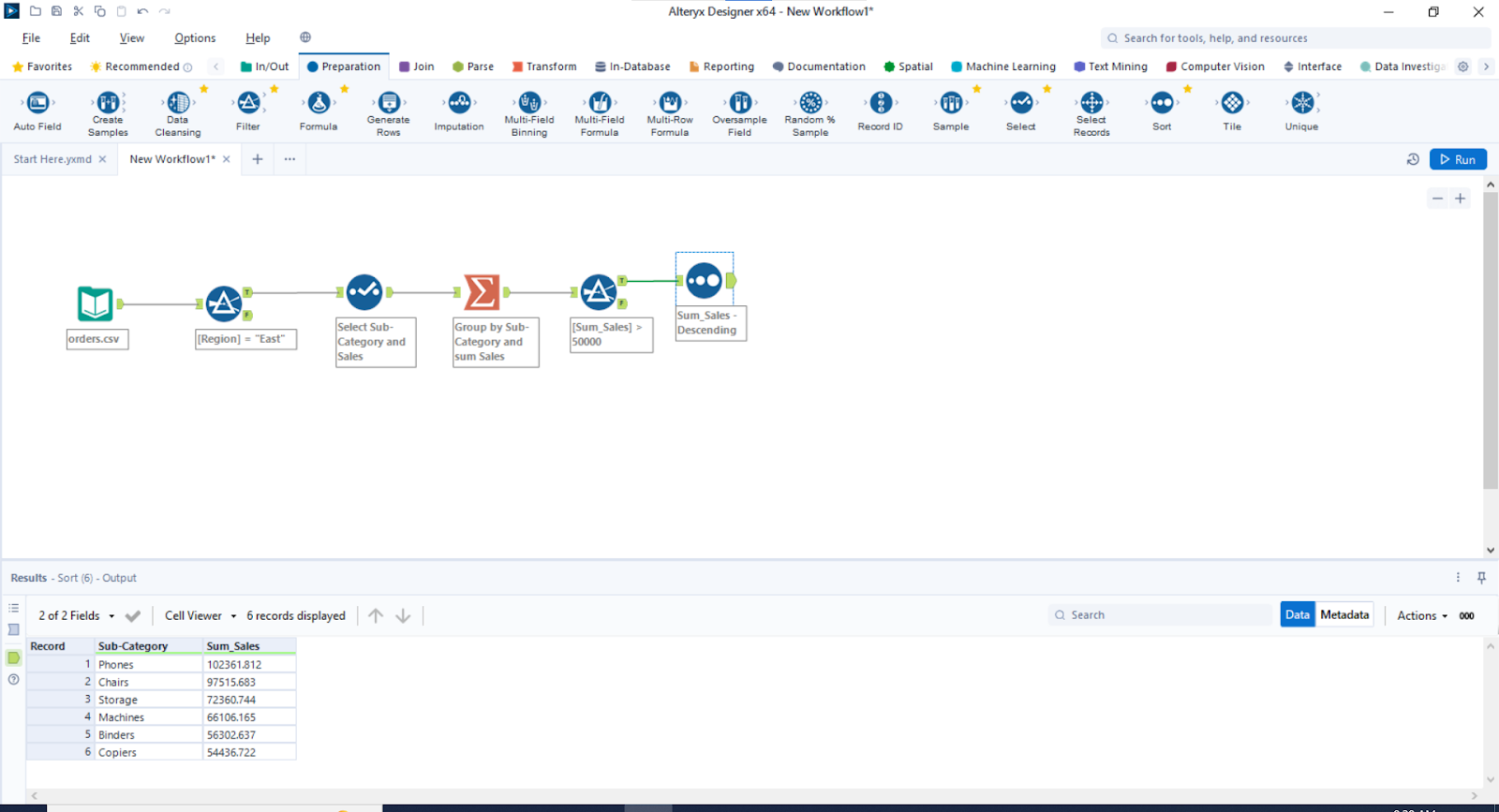The width and height of the screenshot is (1499, 812).
Task: Toggle the green output anchor data view
Action: [x=13, y=657]
